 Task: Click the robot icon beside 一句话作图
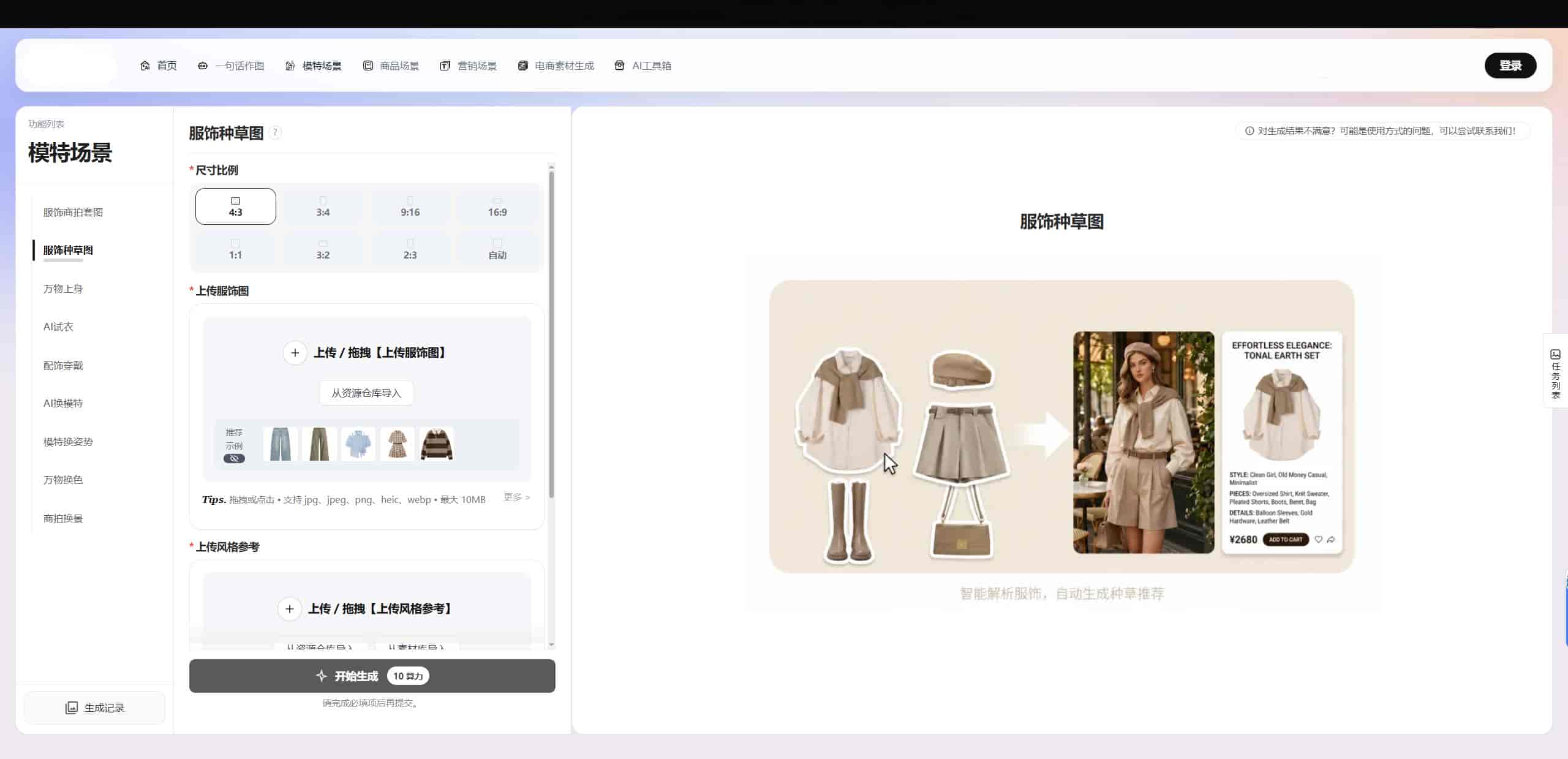click(203, 66)
